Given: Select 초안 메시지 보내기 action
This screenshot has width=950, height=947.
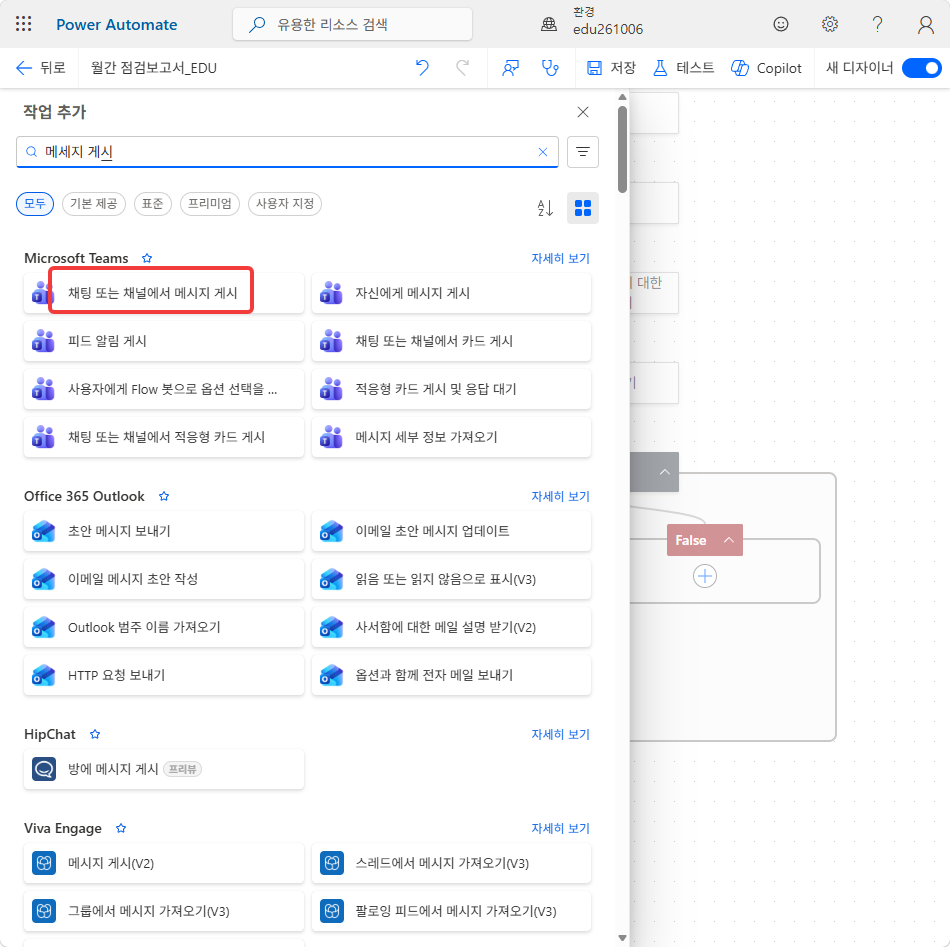Looking at the screenshot, I should (164, 531).
